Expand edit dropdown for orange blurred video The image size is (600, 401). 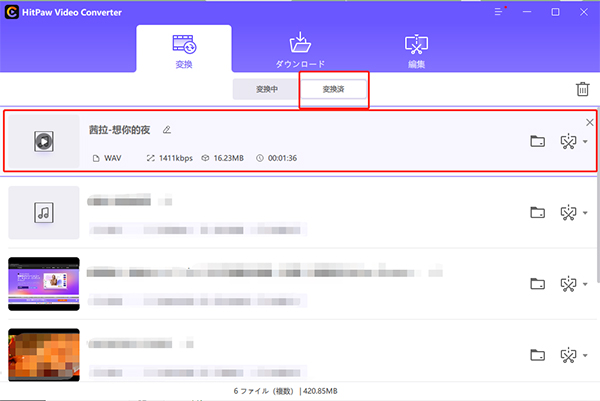pyautogui.click(x=585, y=355)
